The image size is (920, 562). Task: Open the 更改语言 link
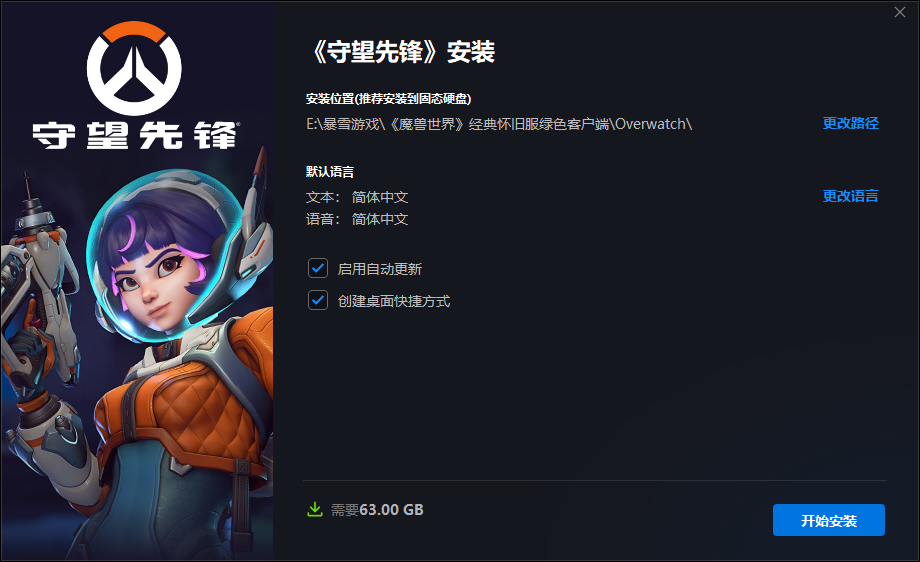(850, 196)
